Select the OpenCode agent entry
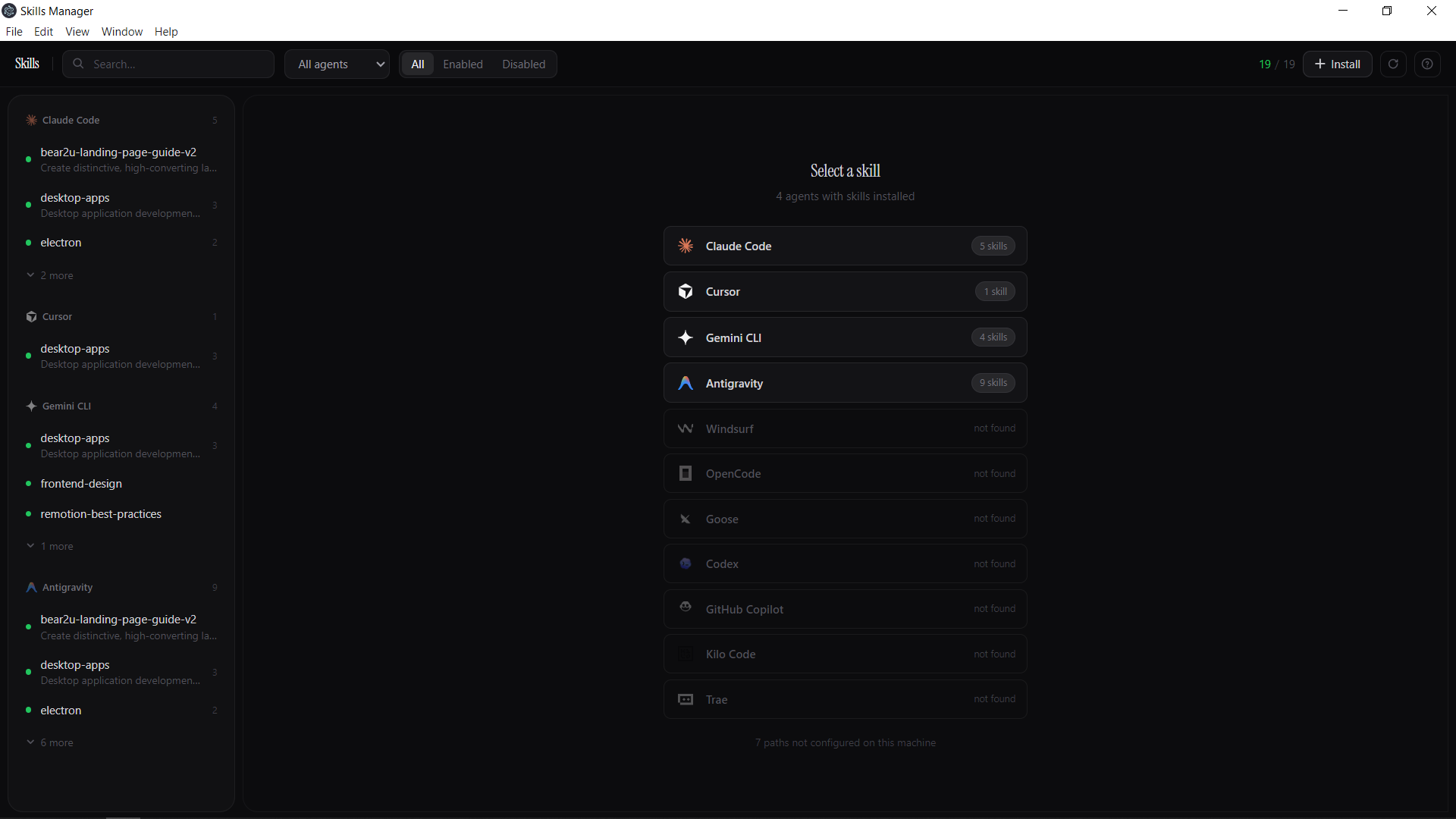The height and width of the screenshot is (819, 1456). point(844,473)
